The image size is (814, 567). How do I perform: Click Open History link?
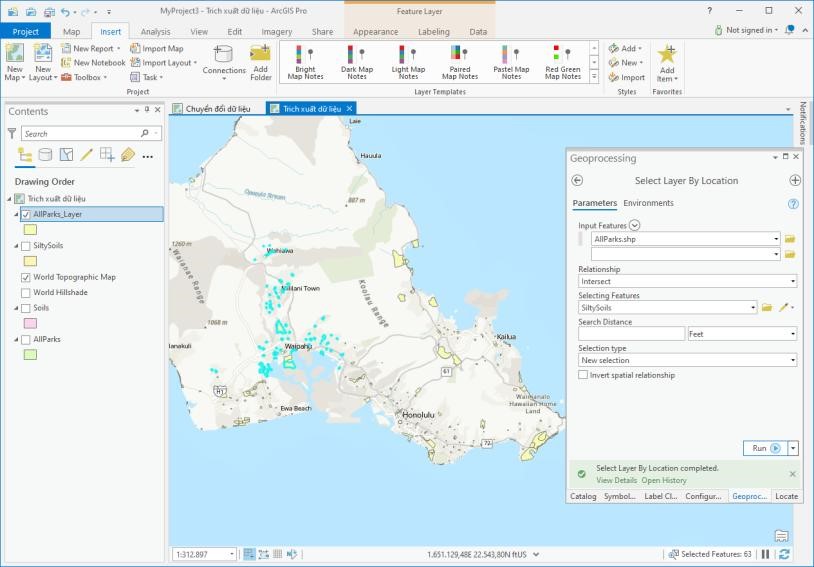point(663,480)
